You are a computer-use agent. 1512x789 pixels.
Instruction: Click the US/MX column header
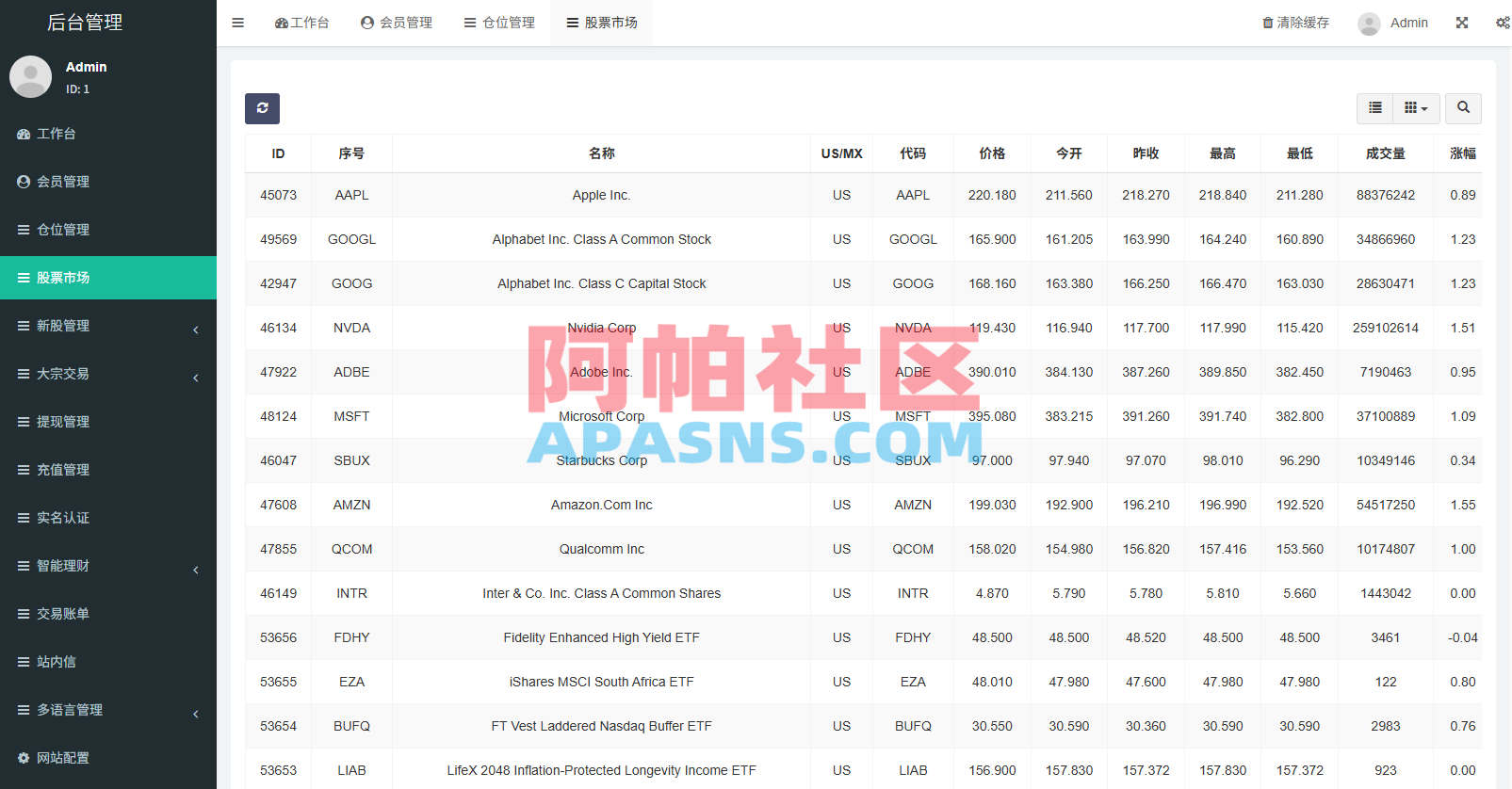click(x=841, y=153)
